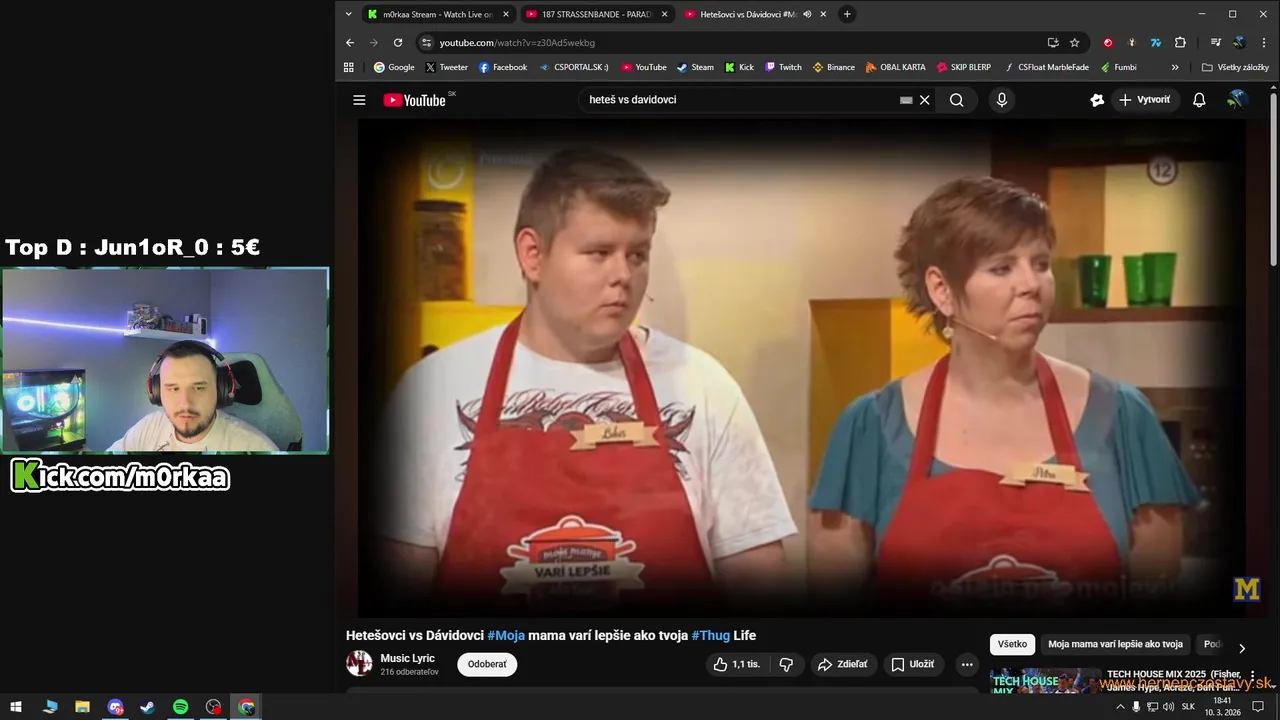Save video with Uložiť button
This screenshot has height=720, width=1280.
pos(912,664)
